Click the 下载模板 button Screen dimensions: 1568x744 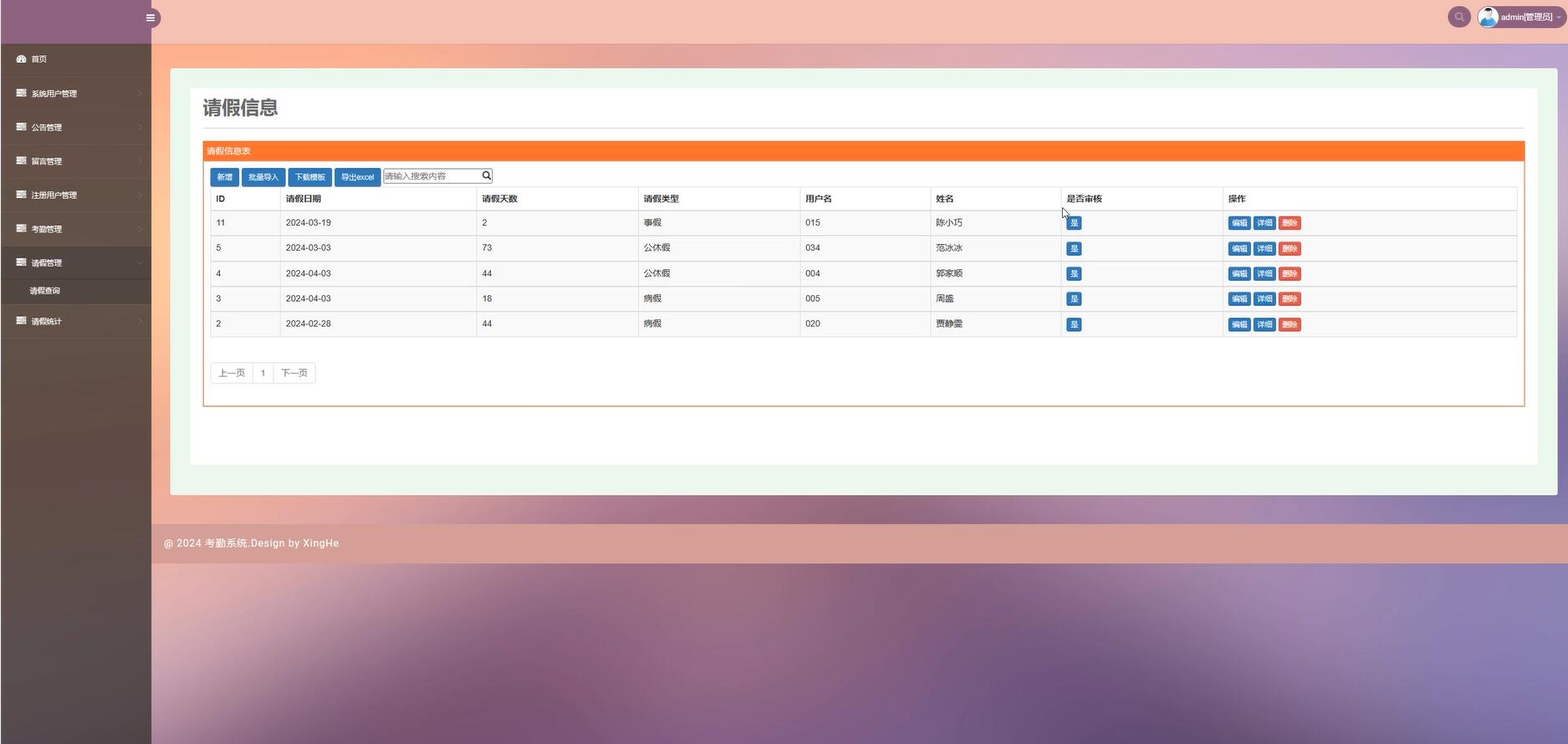pos(310,177)
